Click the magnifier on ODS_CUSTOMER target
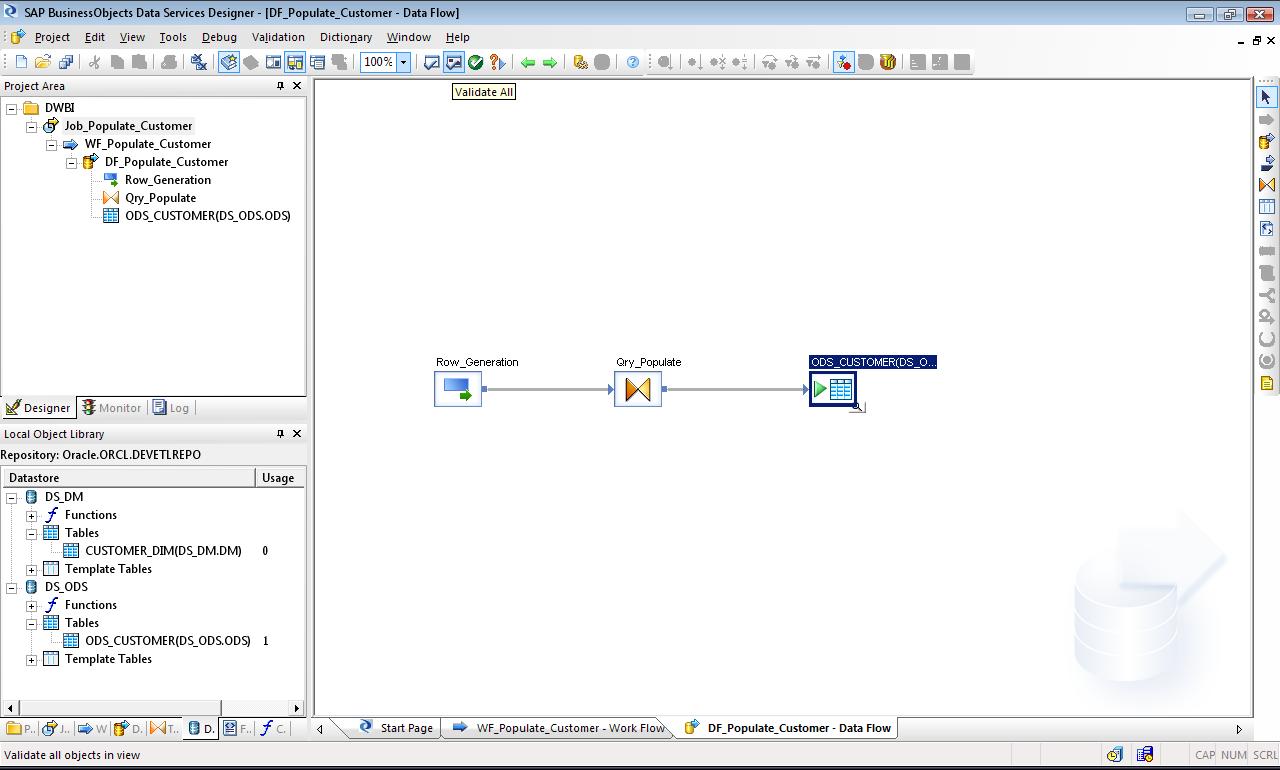This screenshot has height=770, width=1280. [858, 407]
